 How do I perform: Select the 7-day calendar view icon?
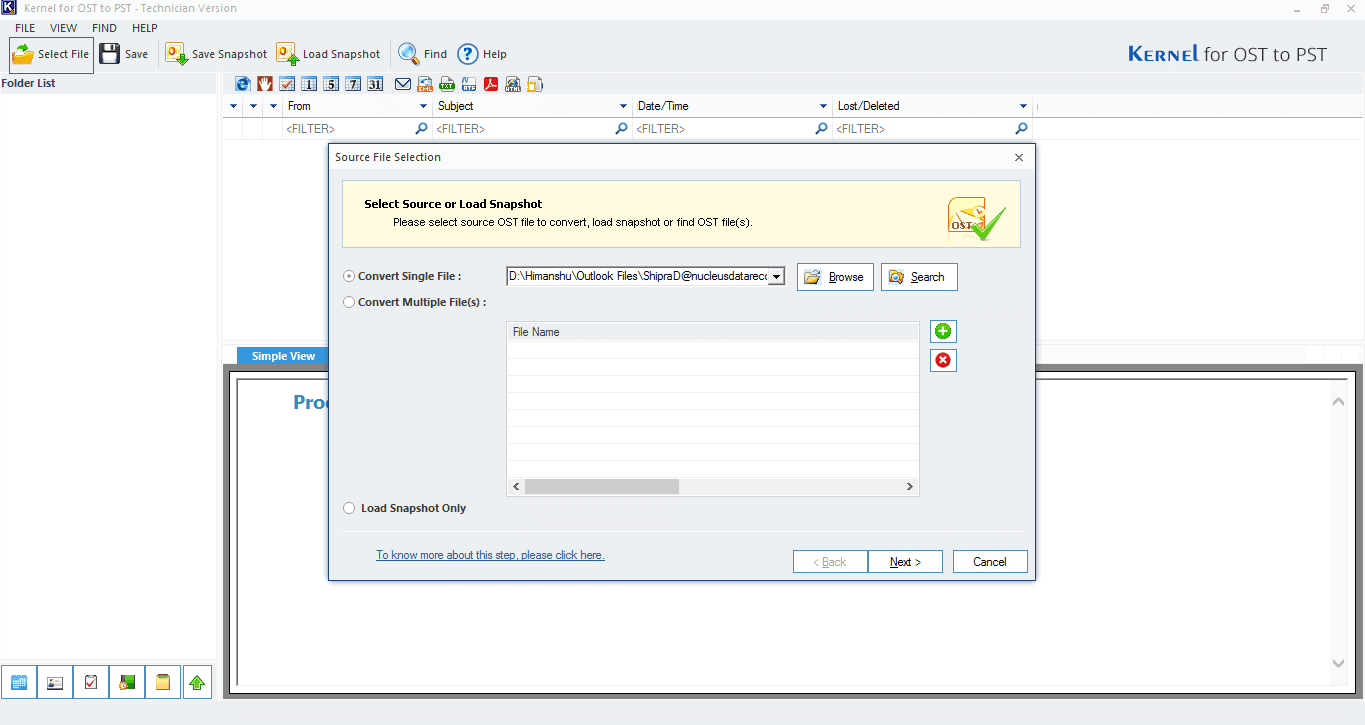(x=353, y=84)
